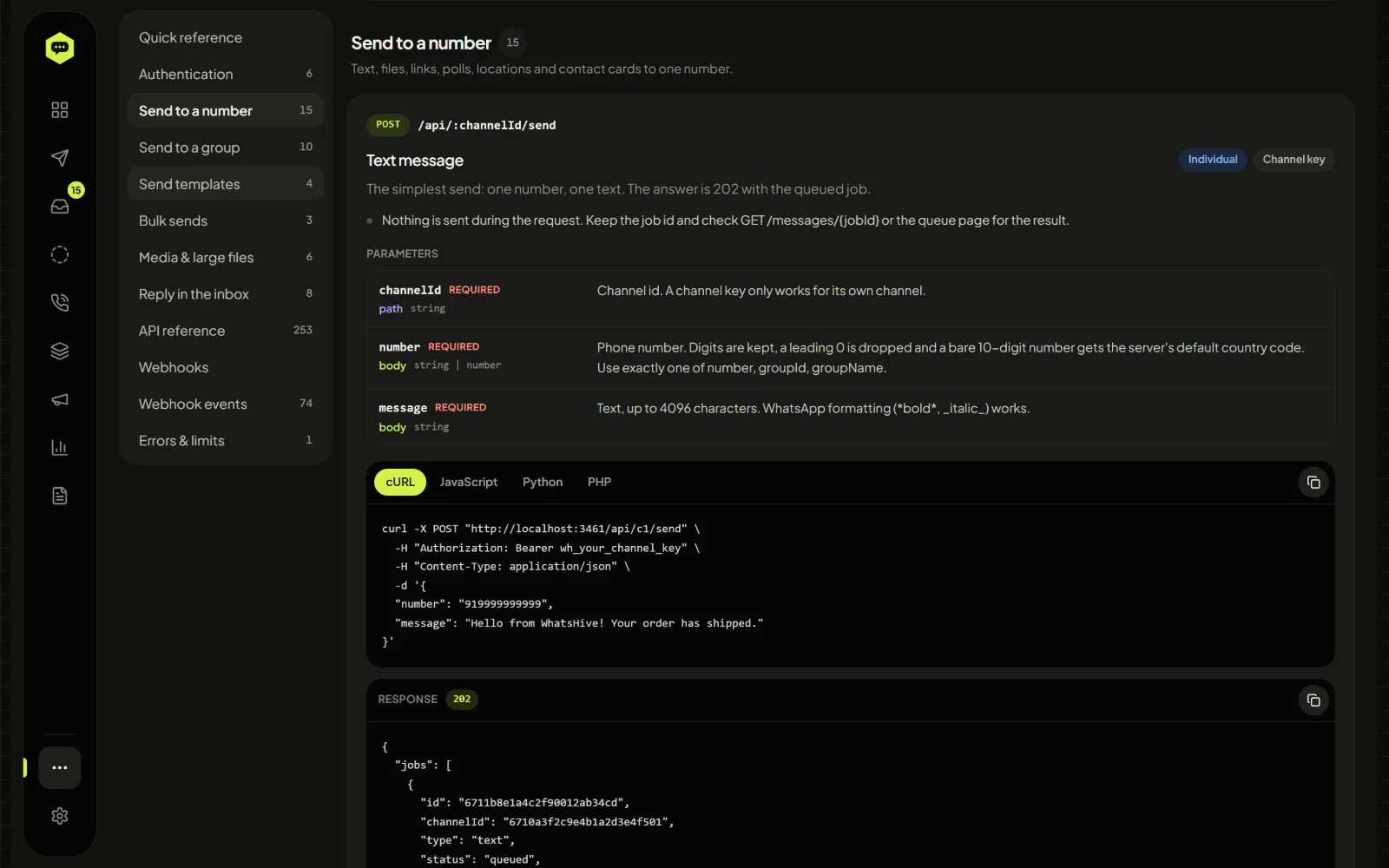Open the stacked layers icon
Image resolution: width=1389 pixels, height=868 pixels.
pyautogui.click(x=60, y=351)
